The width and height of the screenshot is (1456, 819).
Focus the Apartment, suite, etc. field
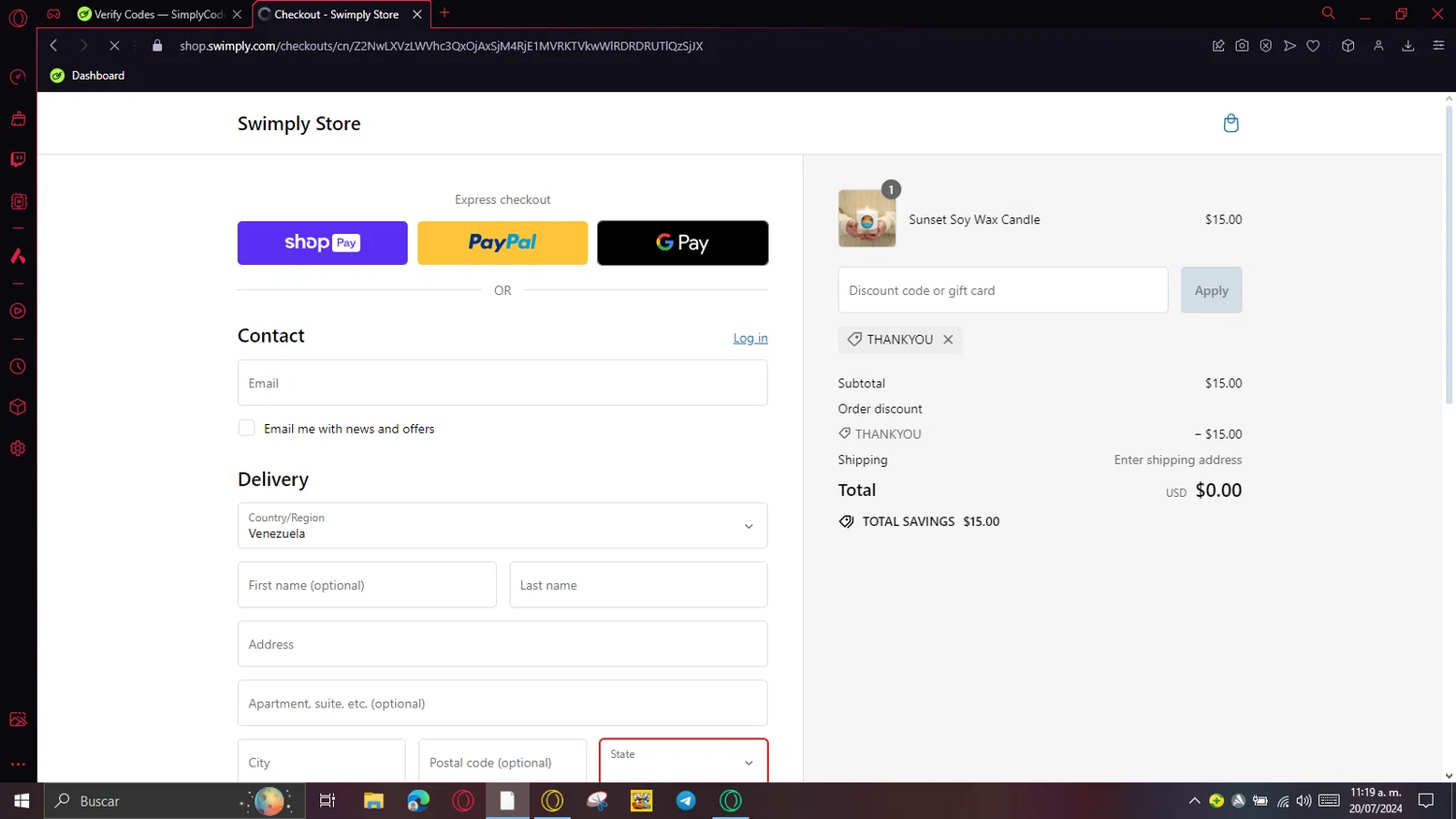503,704
